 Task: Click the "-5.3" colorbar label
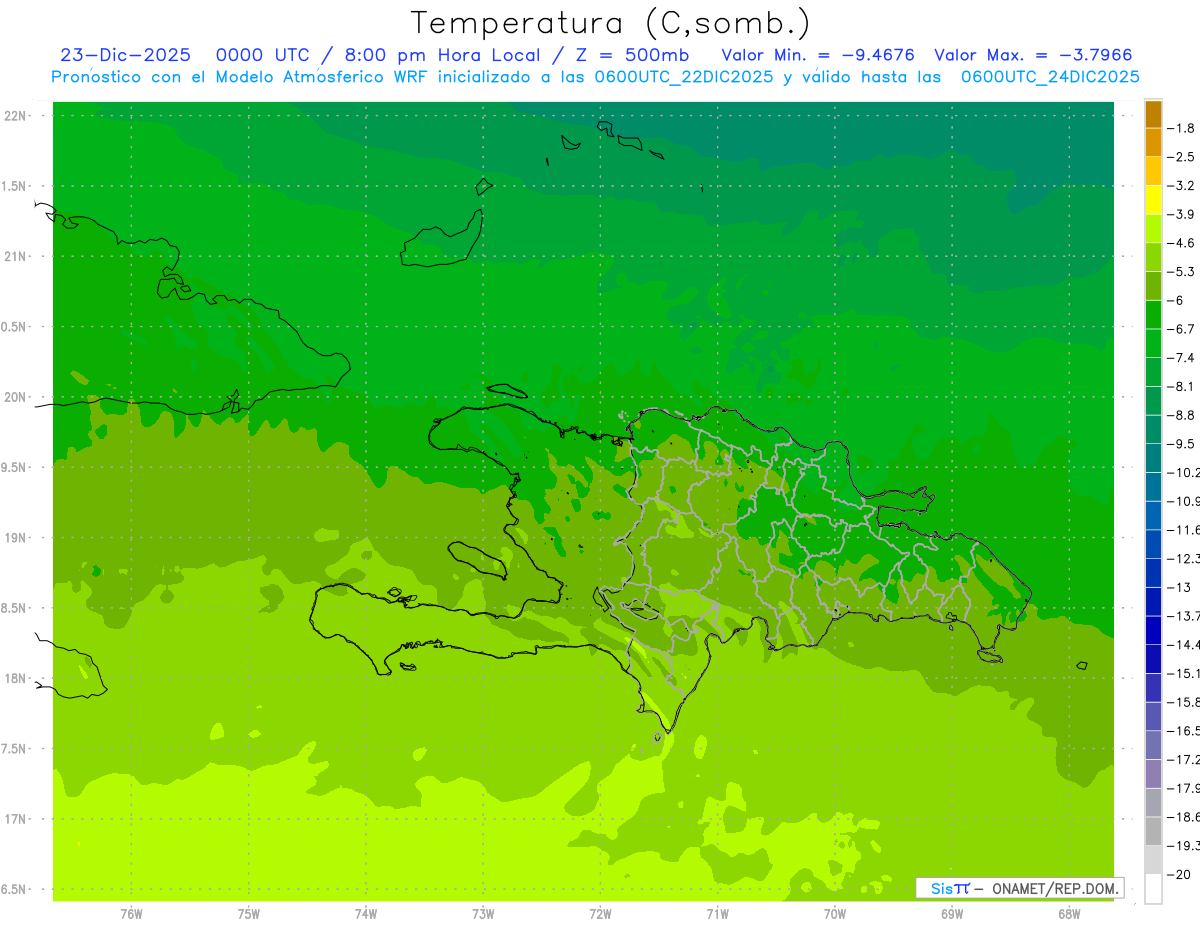click(1181, 271)
